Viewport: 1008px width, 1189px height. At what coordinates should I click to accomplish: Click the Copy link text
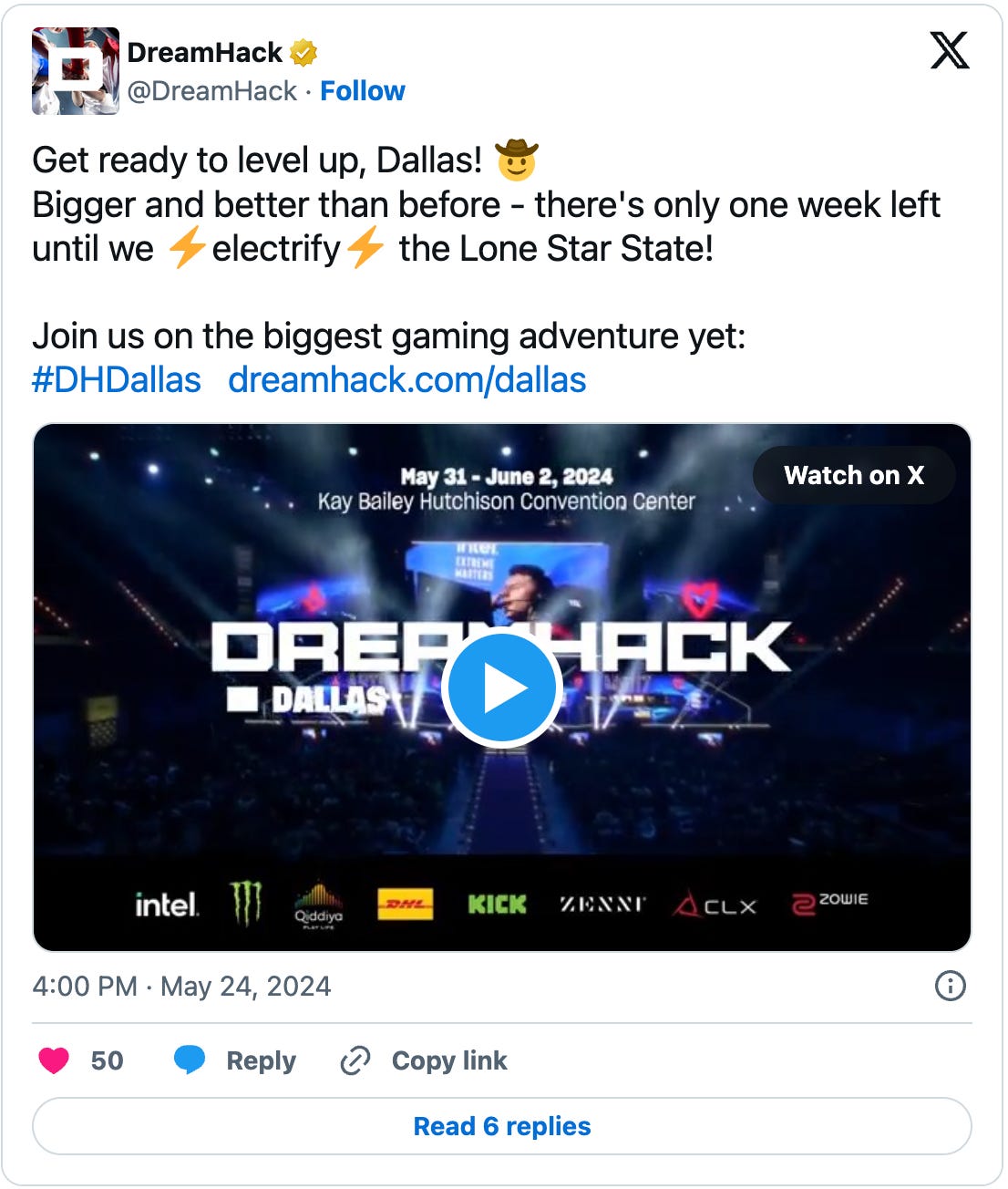[449, 1060]
